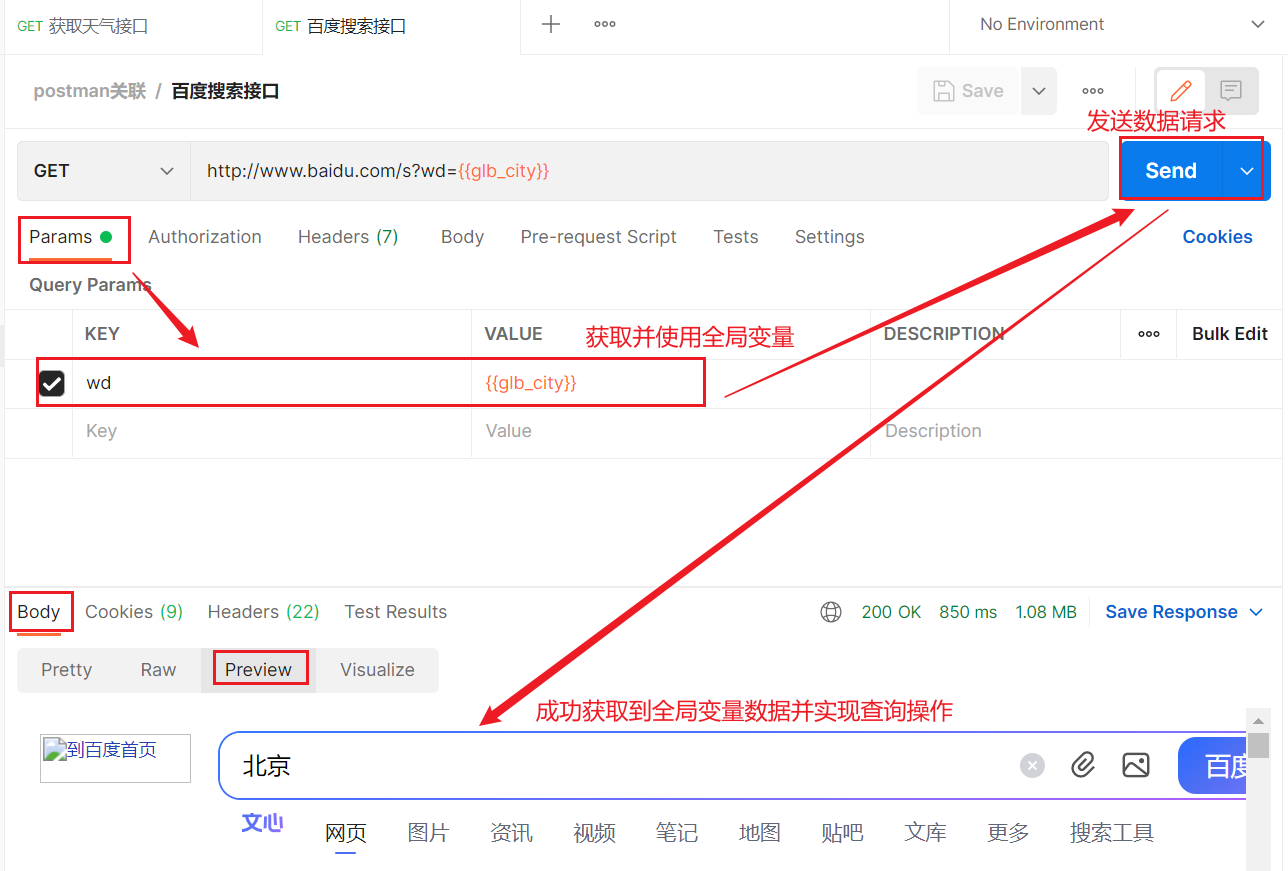Uncheck the wd parameter checkbox
This screenshot has height=871, width=1288.
pos(52,383)
